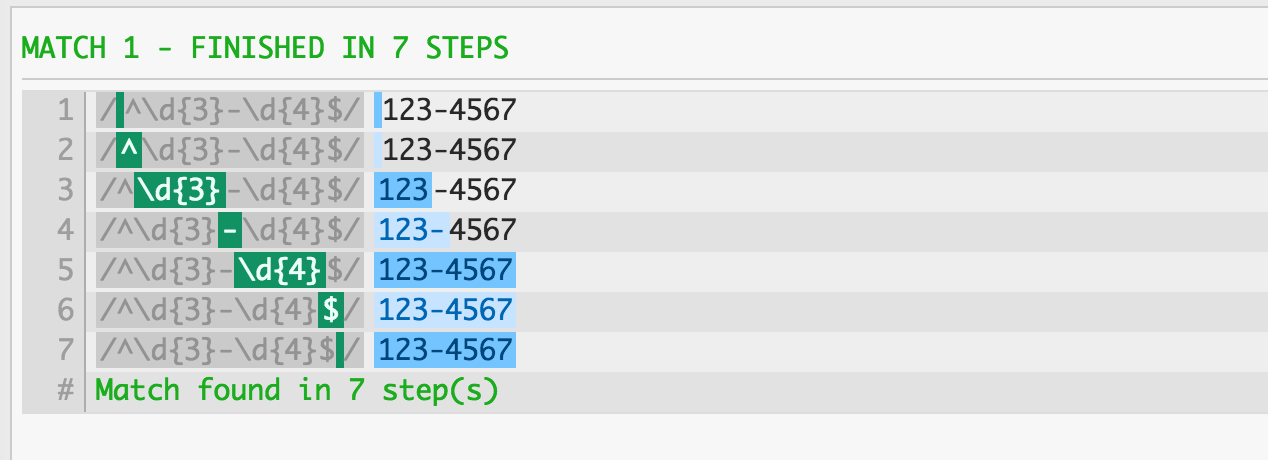Click the highlighted "123" match in step 3
Screen dimensions: 1268x460
[x=403, y=190]
